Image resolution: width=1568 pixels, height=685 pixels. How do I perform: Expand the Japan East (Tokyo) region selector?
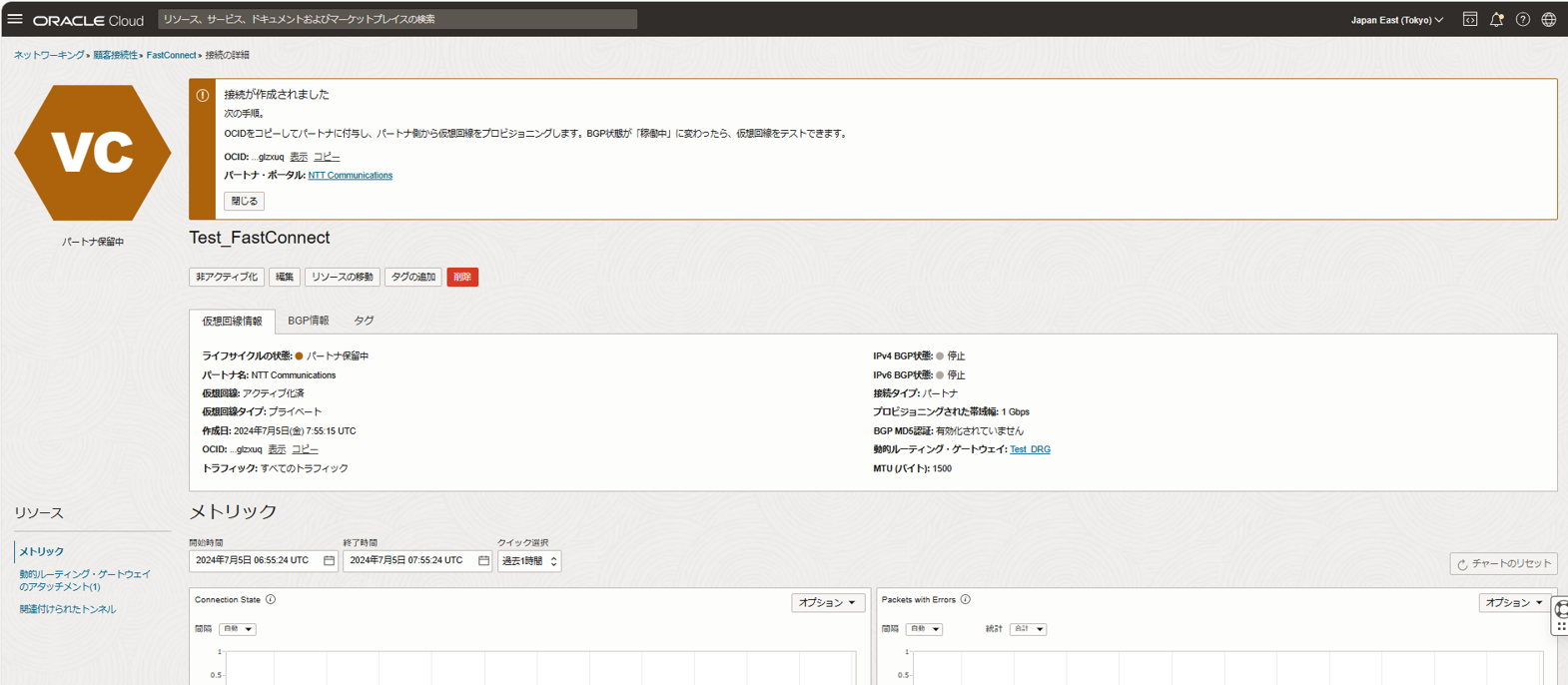1396,20
